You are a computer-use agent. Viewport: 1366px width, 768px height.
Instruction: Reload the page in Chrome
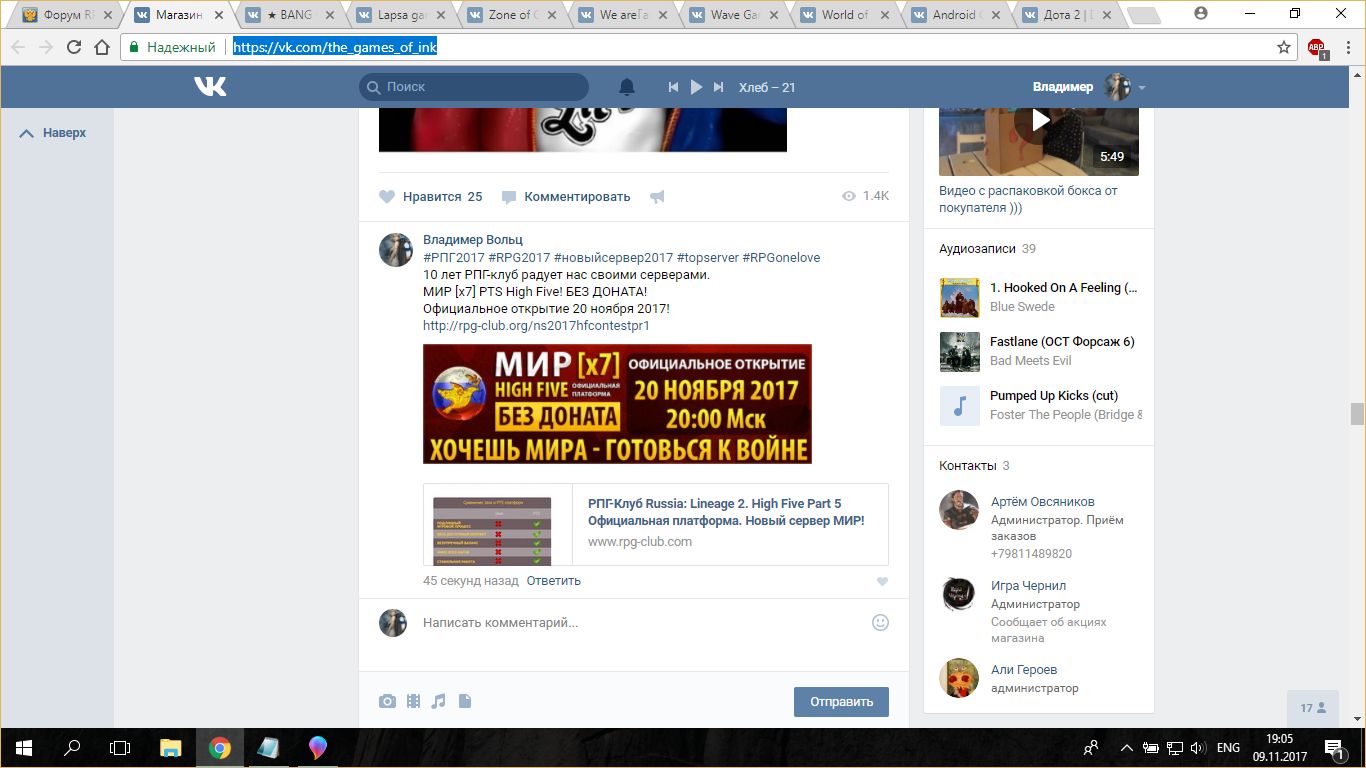tap(74, 47)
